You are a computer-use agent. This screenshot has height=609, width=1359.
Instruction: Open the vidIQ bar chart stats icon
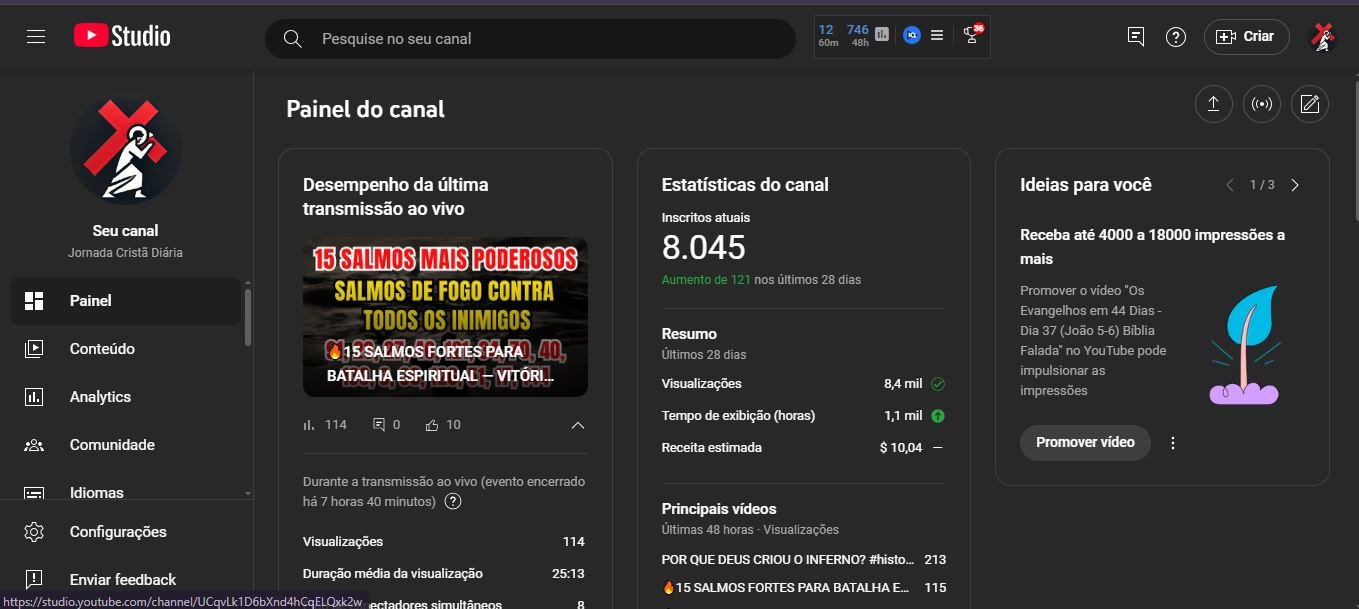click(x=882, y=35)
